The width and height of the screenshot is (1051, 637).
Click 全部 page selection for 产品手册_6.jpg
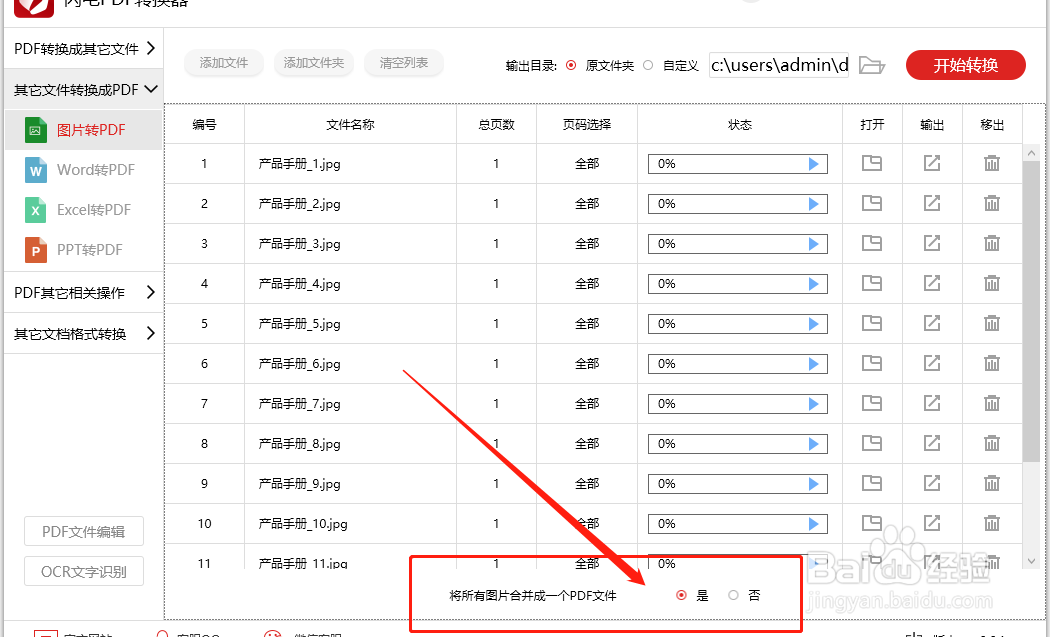(586, 363)
